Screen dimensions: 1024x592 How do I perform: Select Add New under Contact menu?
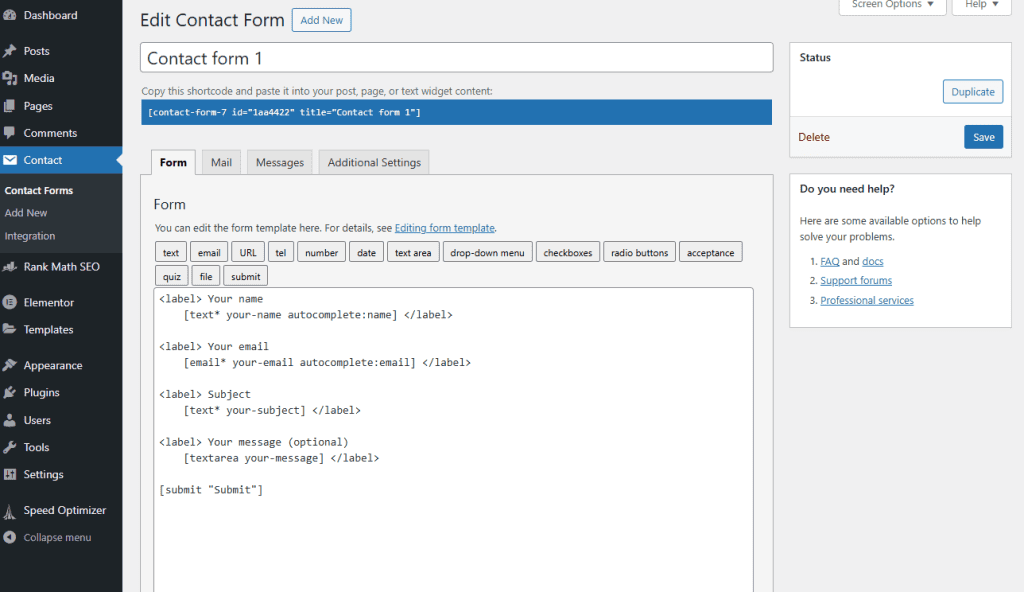coord(25,213)
